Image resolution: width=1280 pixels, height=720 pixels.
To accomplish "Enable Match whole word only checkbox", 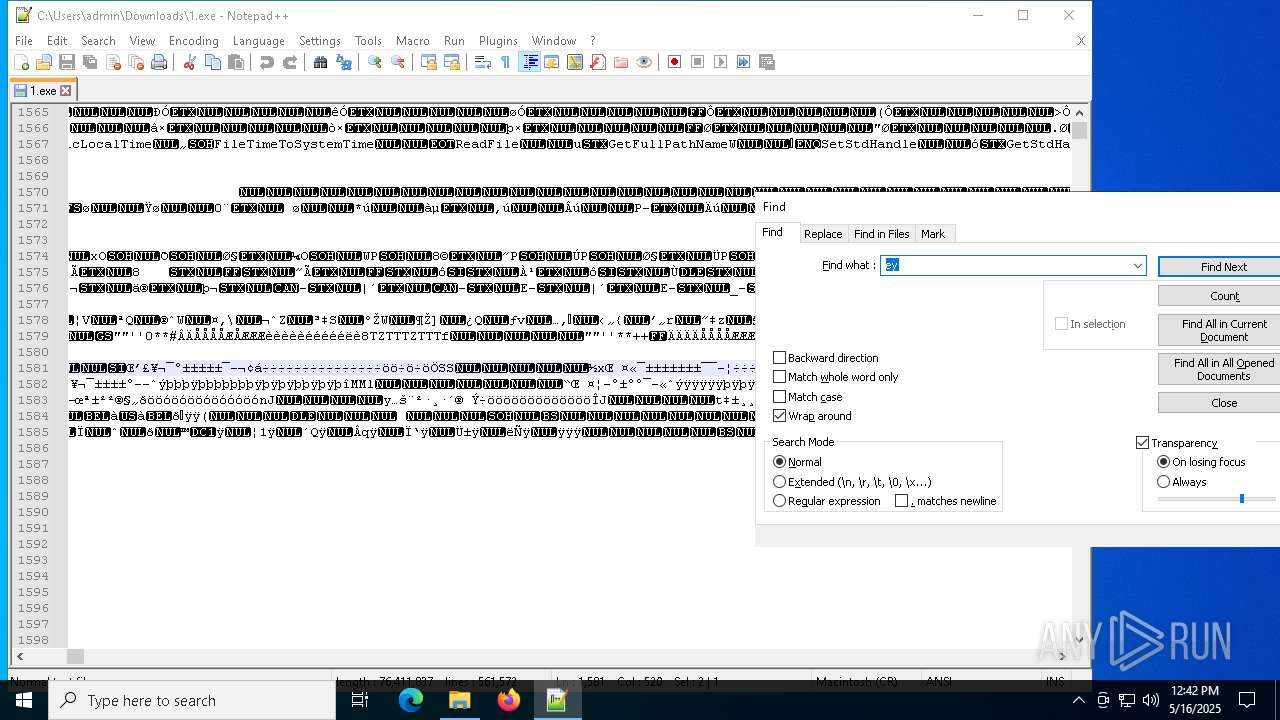I will click(780, 377).
